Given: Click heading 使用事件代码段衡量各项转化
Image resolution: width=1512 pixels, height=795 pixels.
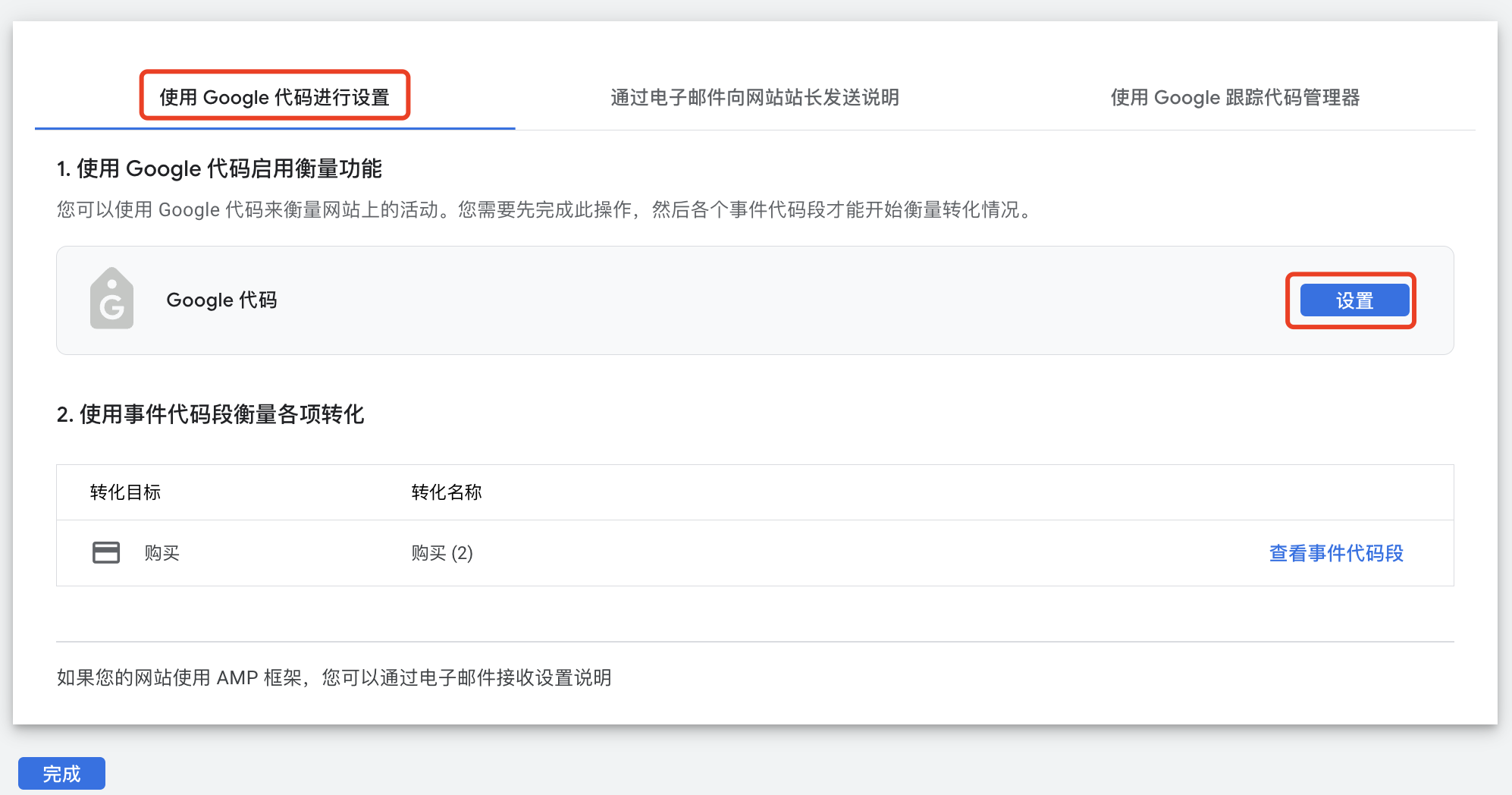Looking at the screenshot, I should pos(211,414).
